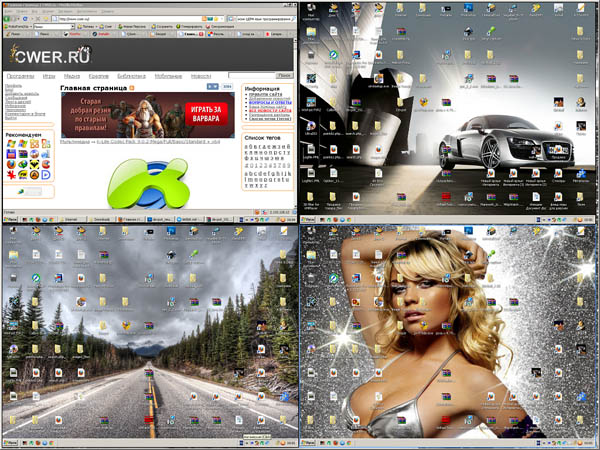Image resolution: width=600 pixels, height=450 pixels.
Task: Open the Библиотека navigation item
Action: [131, 76]
